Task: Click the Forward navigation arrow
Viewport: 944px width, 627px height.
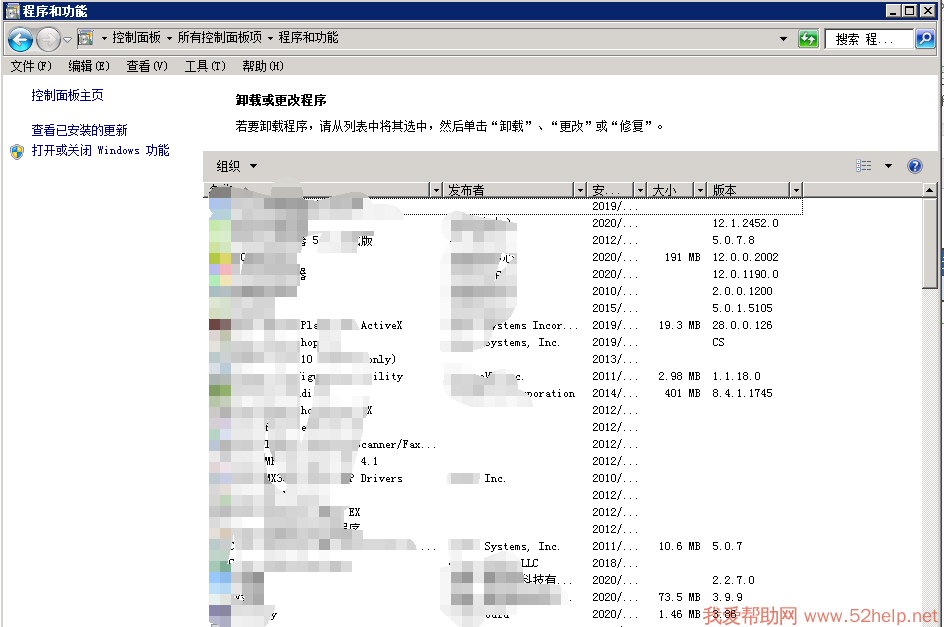Action: click(48, 40)
